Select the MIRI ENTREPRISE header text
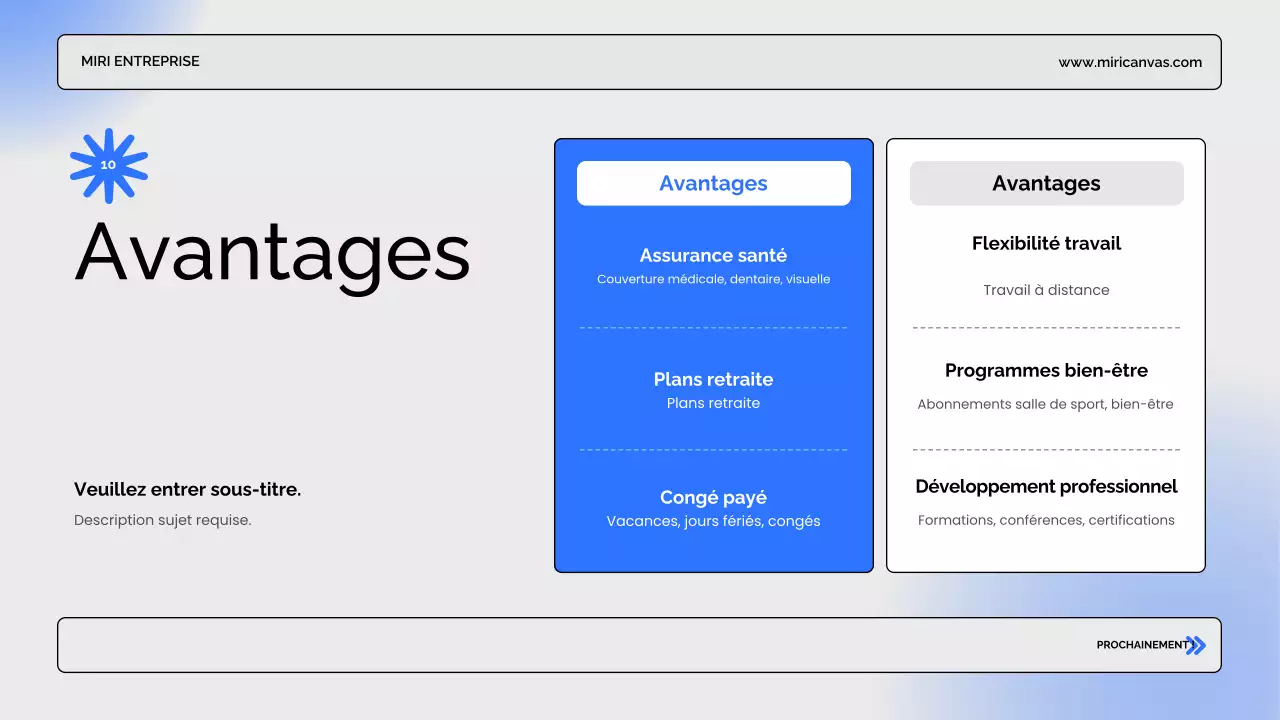This screenshot has width=1280, height=720. point(140,62)
